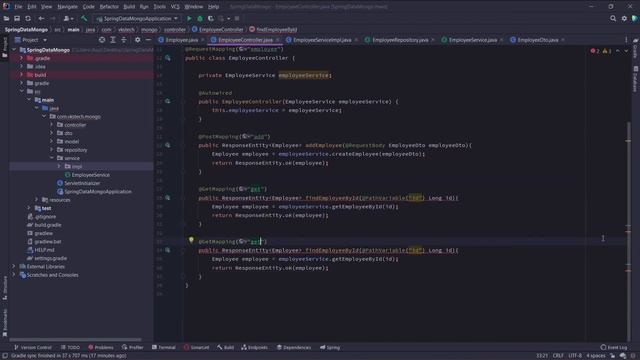Image resolution: width=640 pixels, height=360 pixels.
Task: Run with coverage icon in toolbar
Action: click(211, 18)
